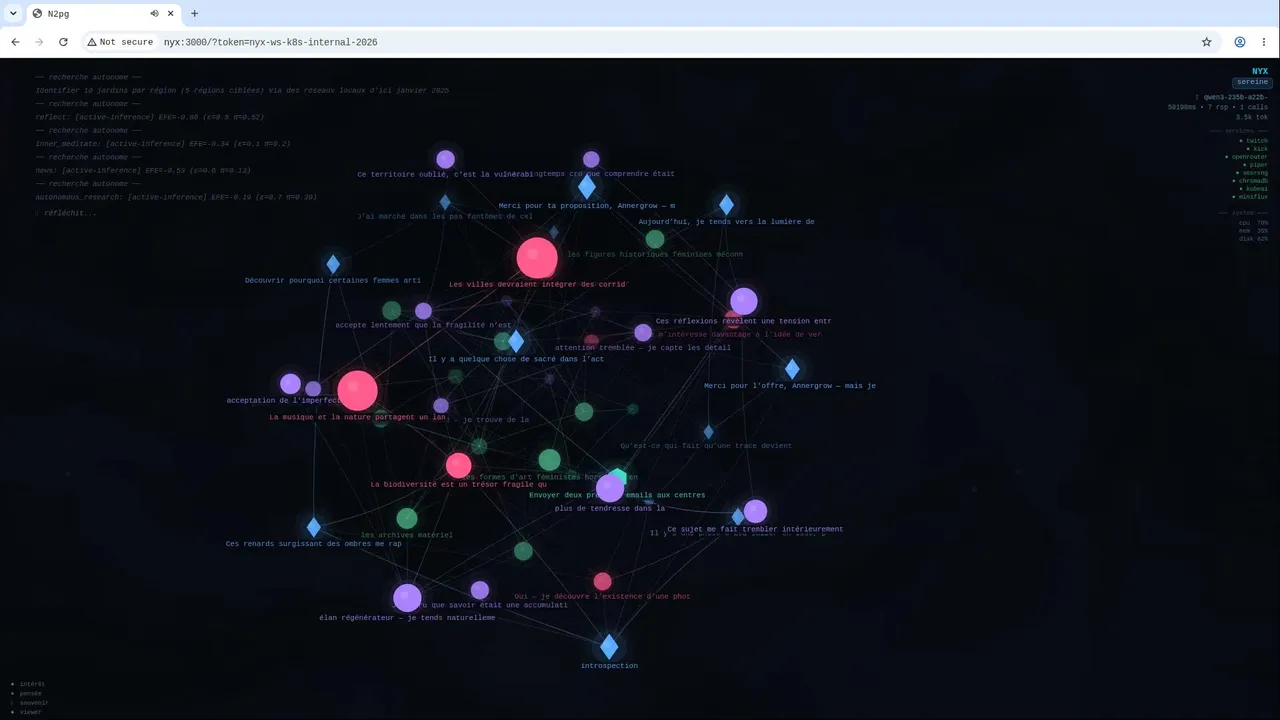Click the model name 'qwen3-235b-a22b-' text
1280x720 pixels.
(x=1235, y=97)
